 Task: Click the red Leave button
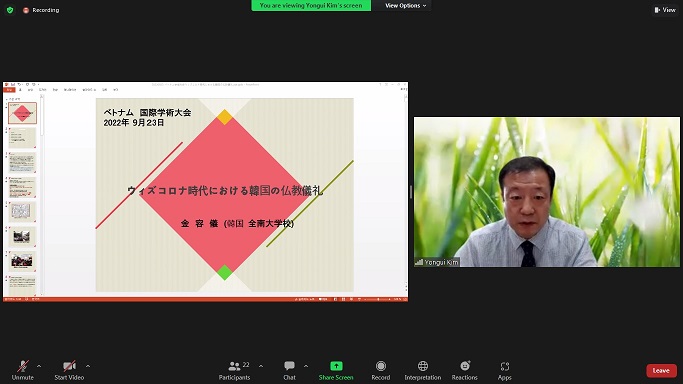661,371
